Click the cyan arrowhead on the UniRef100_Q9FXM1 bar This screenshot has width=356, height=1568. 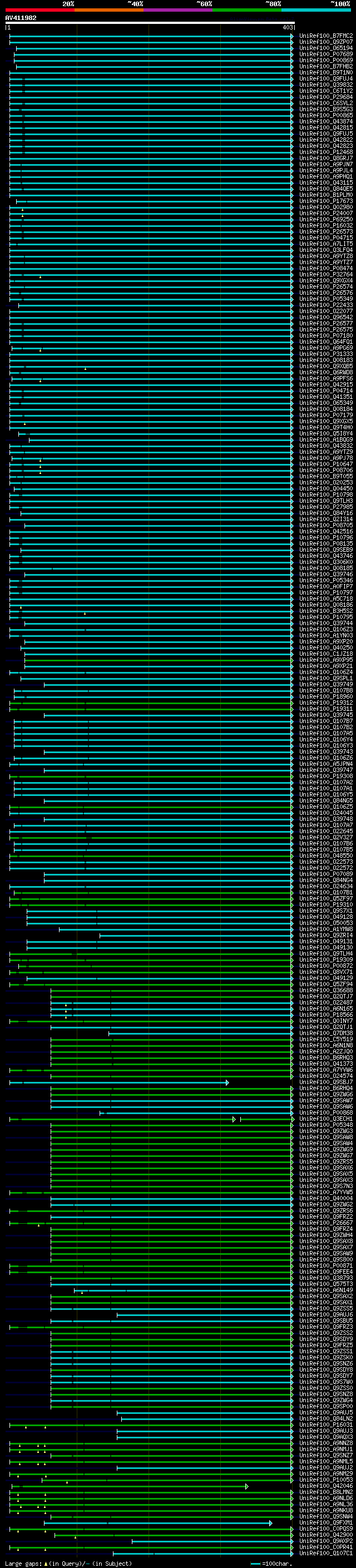pos(270,1523)
